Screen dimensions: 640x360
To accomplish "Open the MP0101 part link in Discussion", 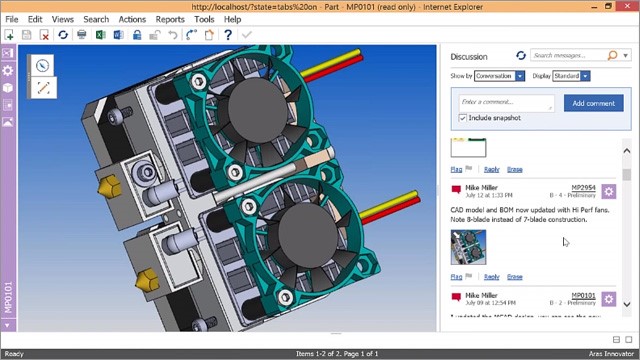I will pyautogui.click(x=583, y=296).
